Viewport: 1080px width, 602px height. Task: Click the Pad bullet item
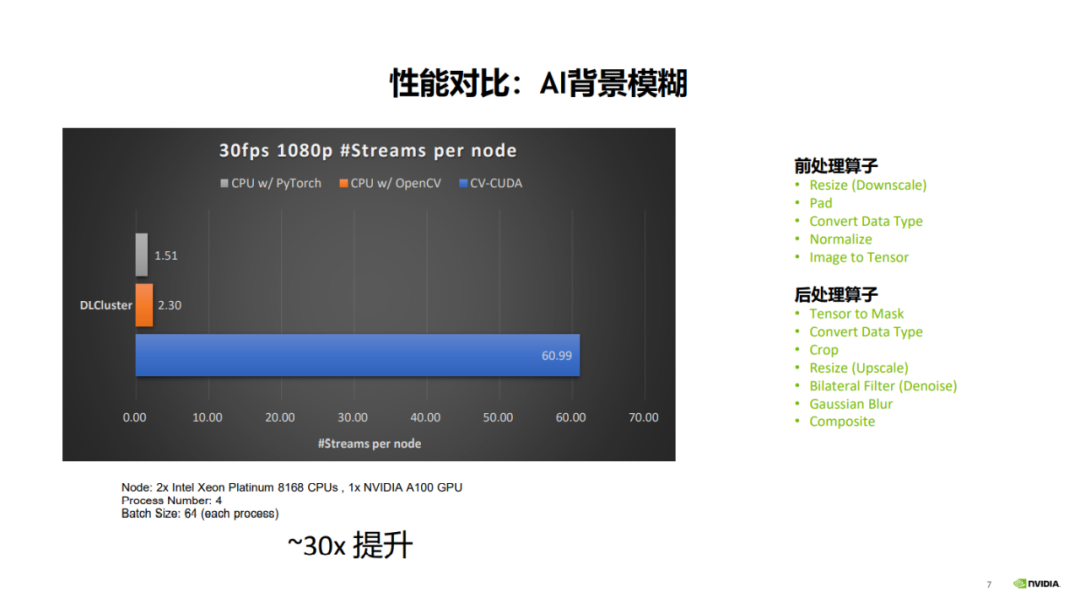click(x=820, y=203)
